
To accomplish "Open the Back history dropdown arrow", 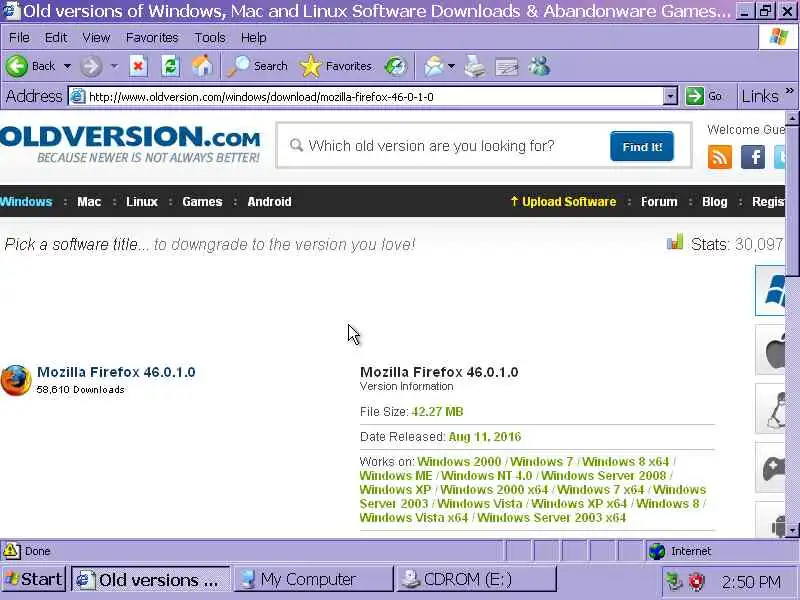I will pyautogui.click(x=67, y=66).
